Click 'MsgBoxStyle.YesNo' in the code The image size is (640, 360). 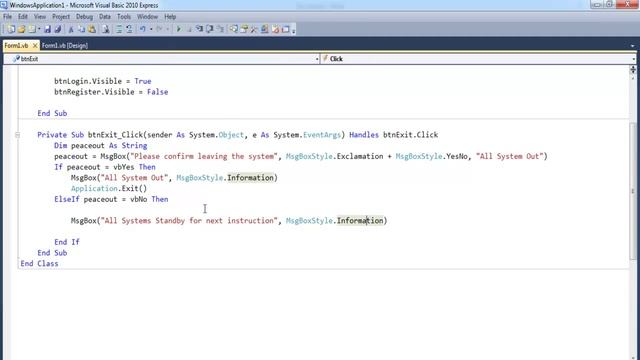[431, 156]
